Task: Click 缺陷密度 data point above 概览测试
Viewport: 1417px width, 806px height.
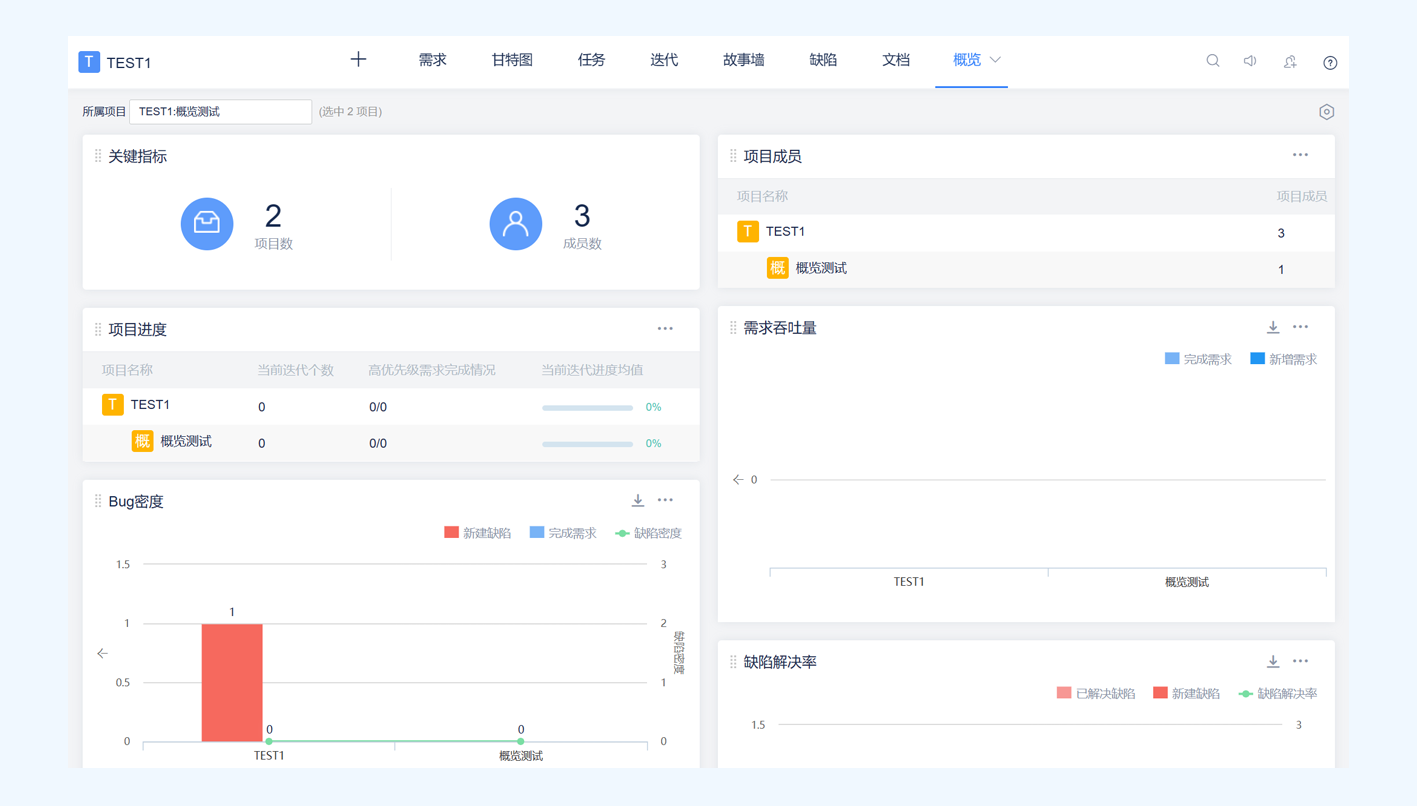Action: pyautogui.click(x=521, y=741)
